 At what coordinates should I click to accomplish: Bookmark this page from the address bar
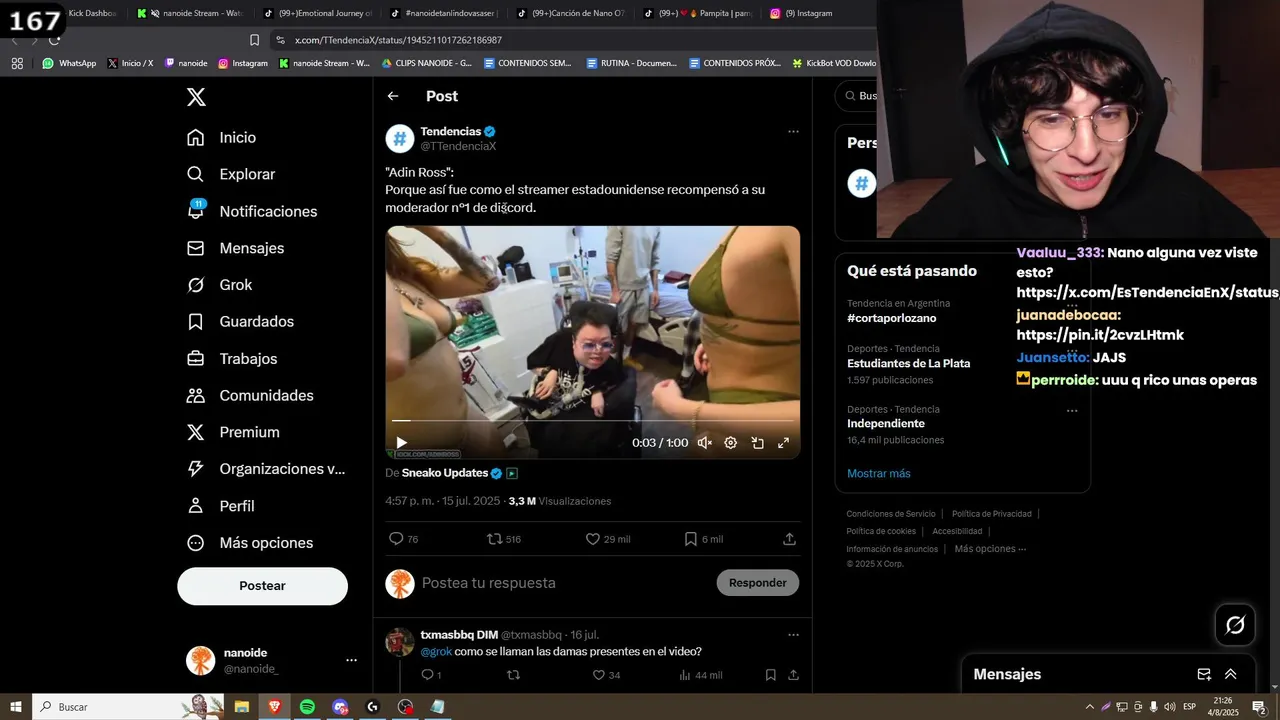pyautogui.click(x=255, y=40)
